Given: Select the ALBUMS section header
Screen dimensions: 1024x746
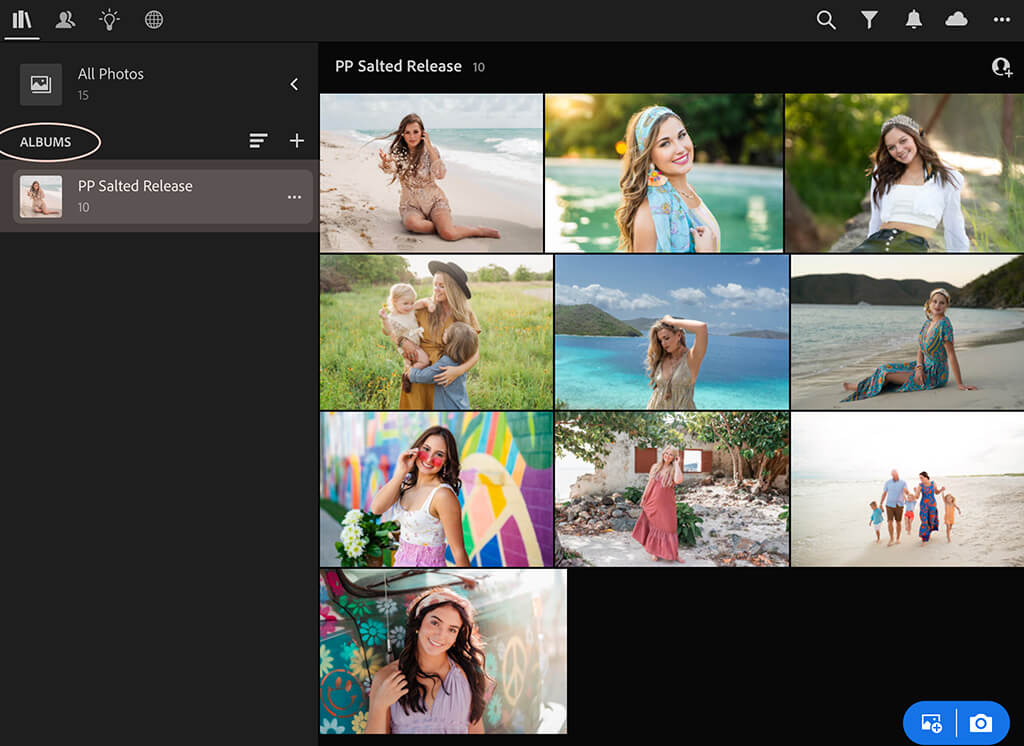Looking at the screenshot, I should pos(48,141).
